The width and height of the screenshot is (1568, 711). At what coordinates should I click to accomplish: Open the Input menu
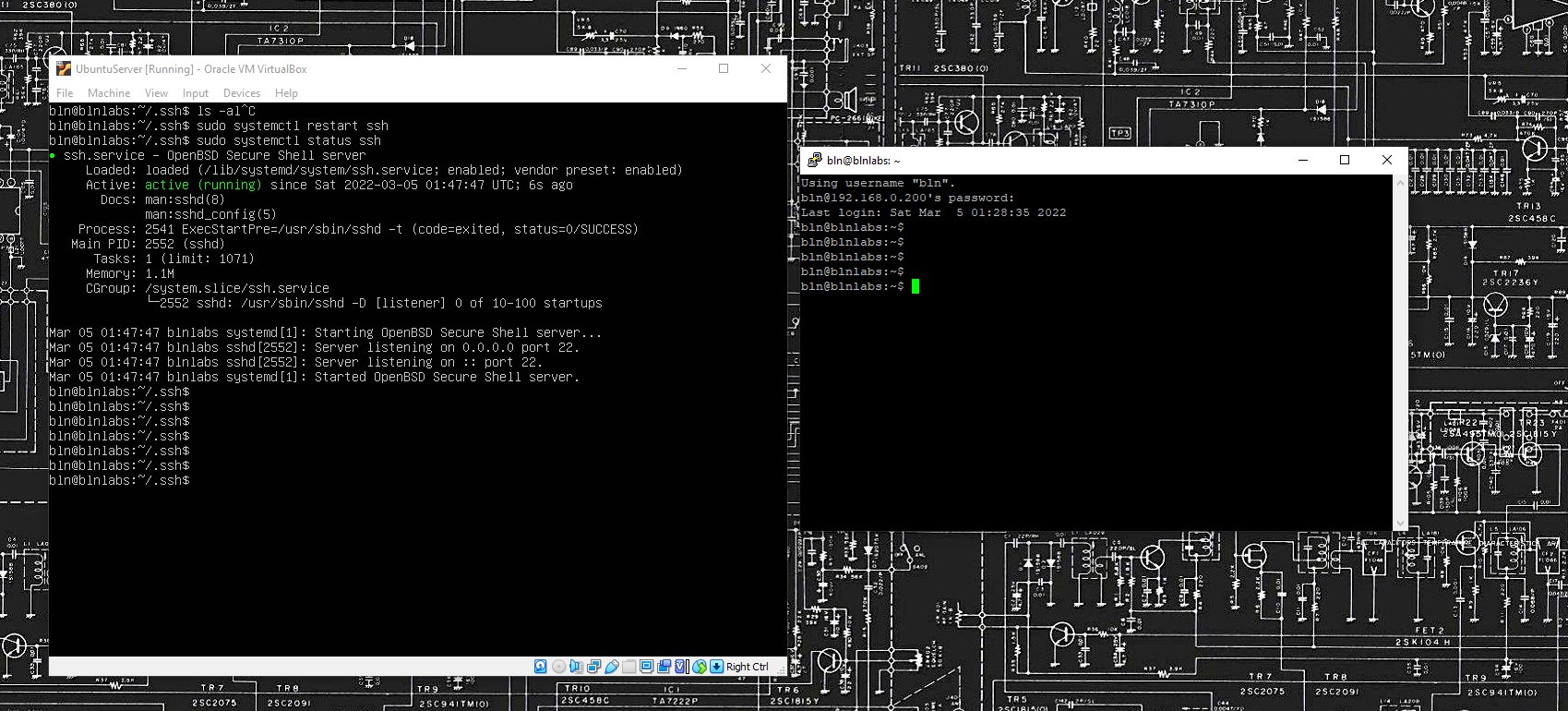(x=195, y=93)
